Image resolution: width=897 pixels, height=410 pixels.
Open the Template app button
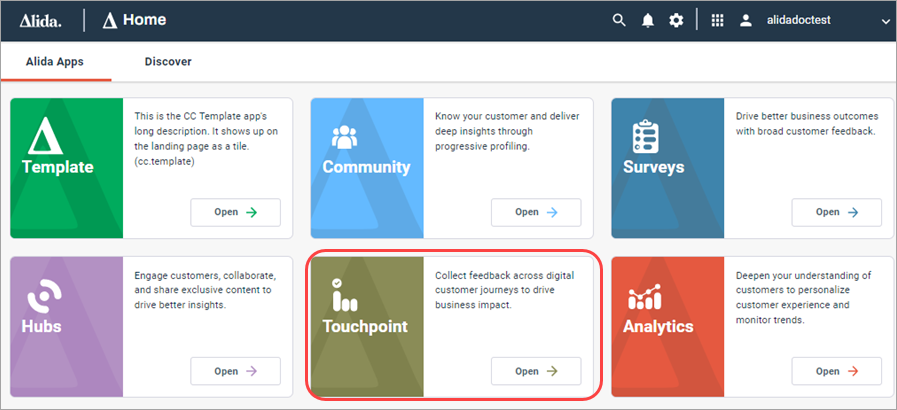pos(236,212)
